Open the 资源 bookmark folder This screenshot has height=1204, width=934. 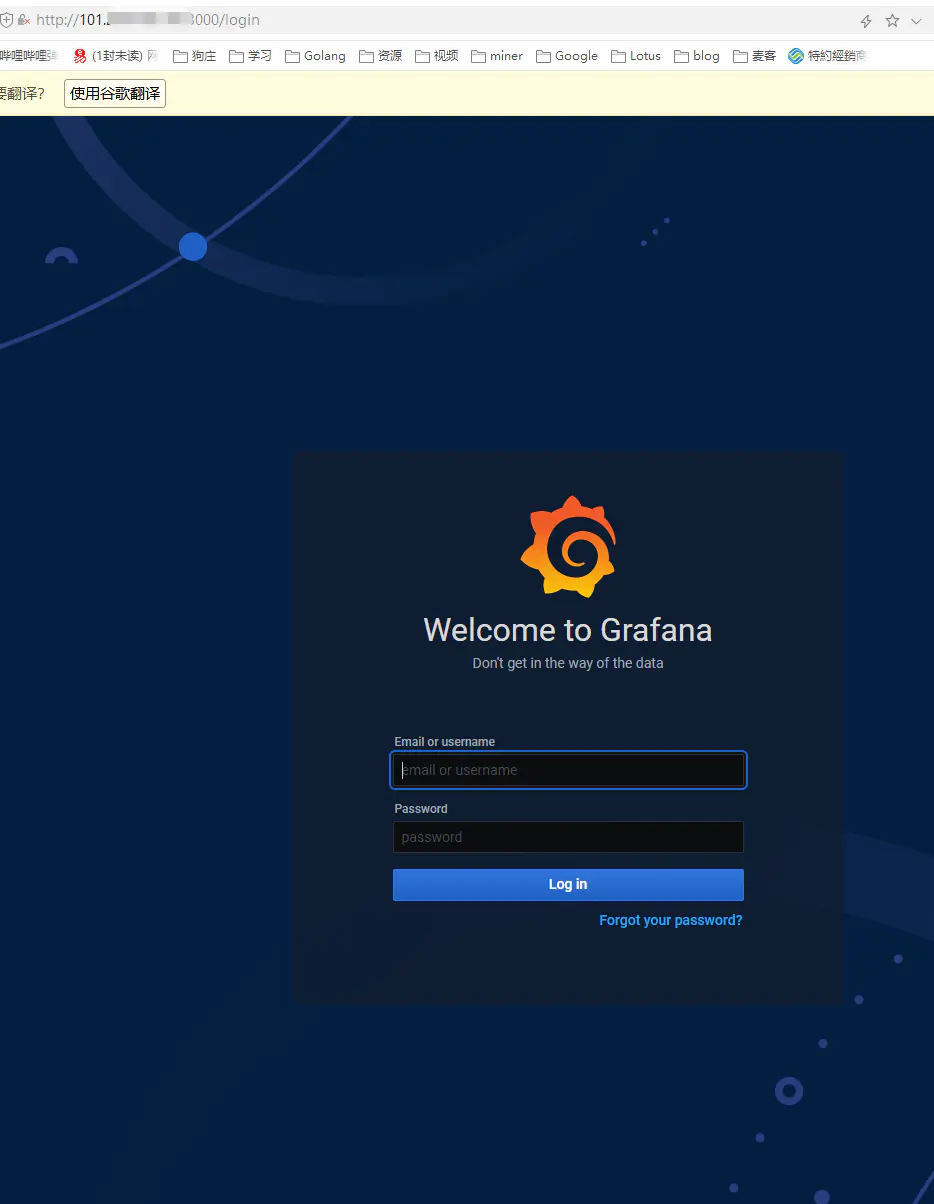(x=381, y=56)
